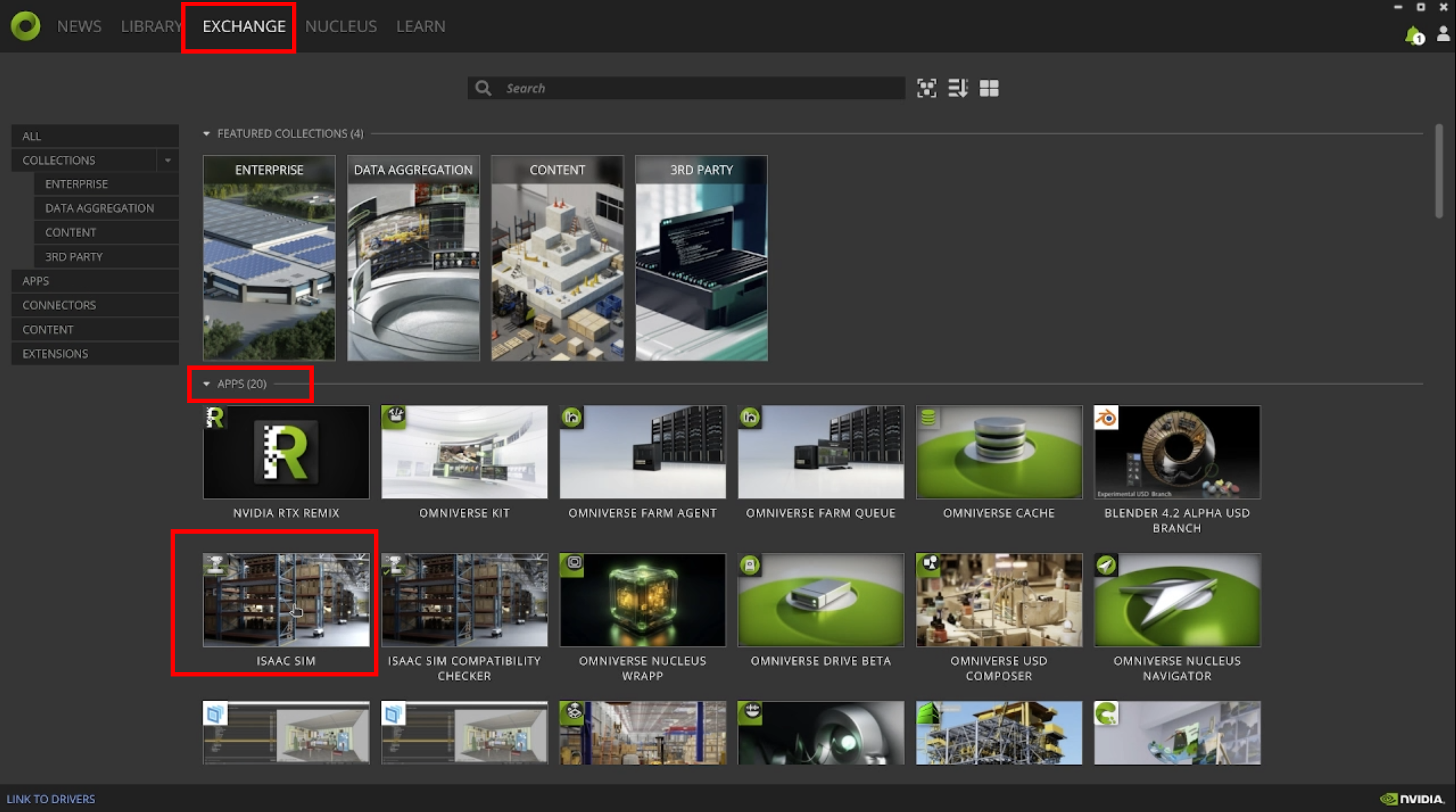
Task: Open the notifications bell icon
Action: tap(1413, 35)
